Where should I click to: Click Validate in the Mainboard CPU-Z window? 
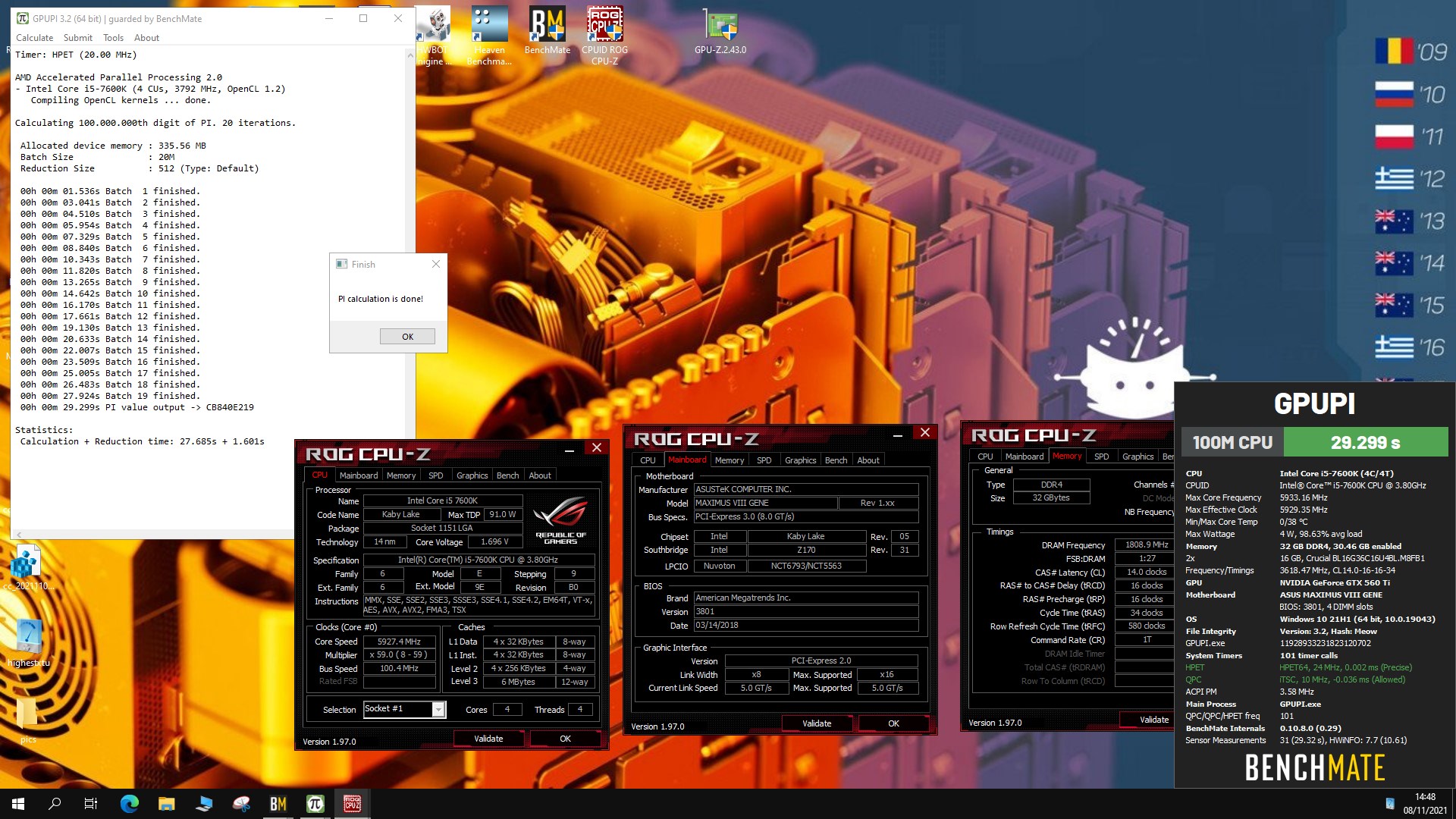817,723
